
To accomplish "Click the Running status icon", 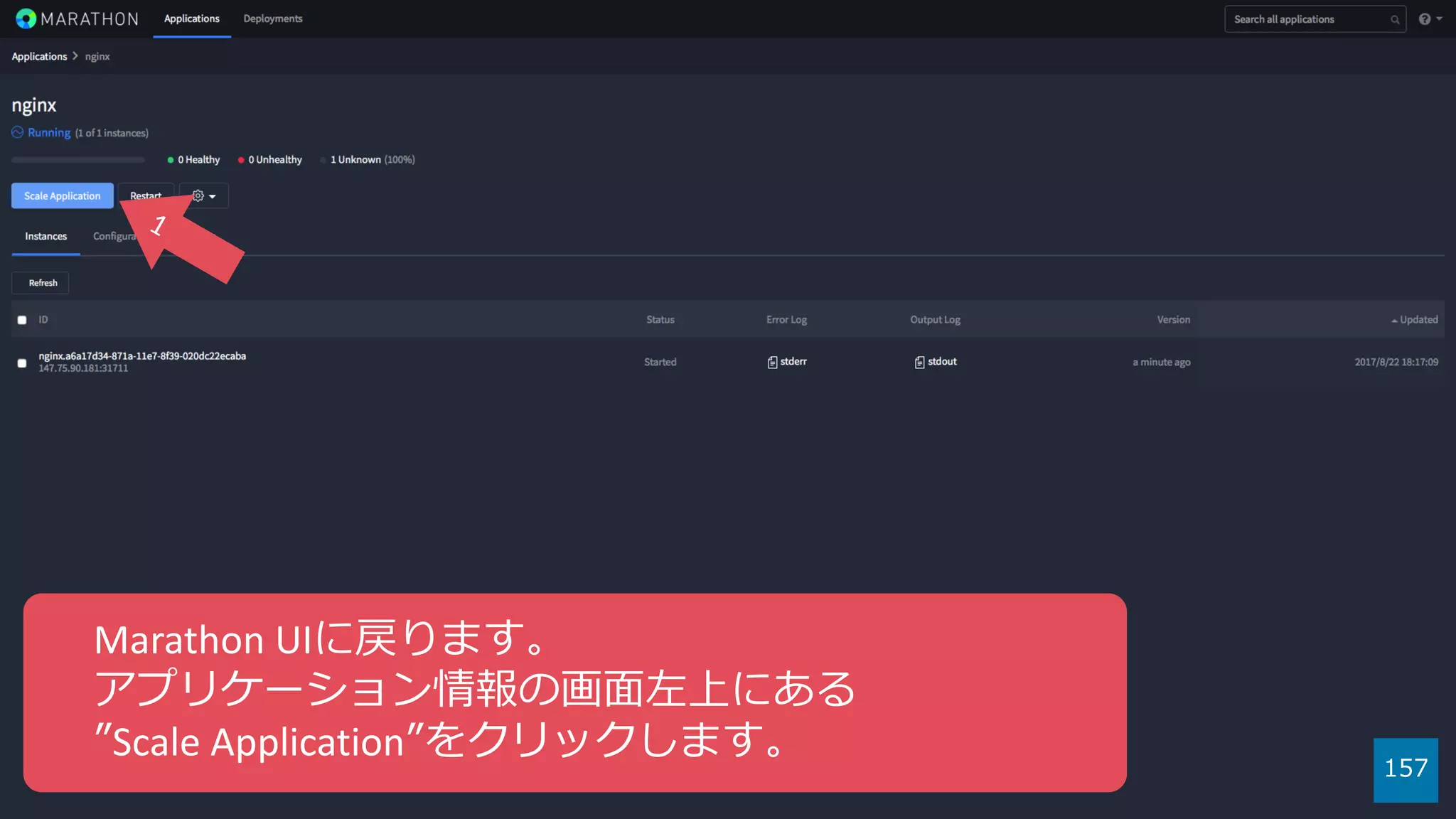I will tap(18, 132).
